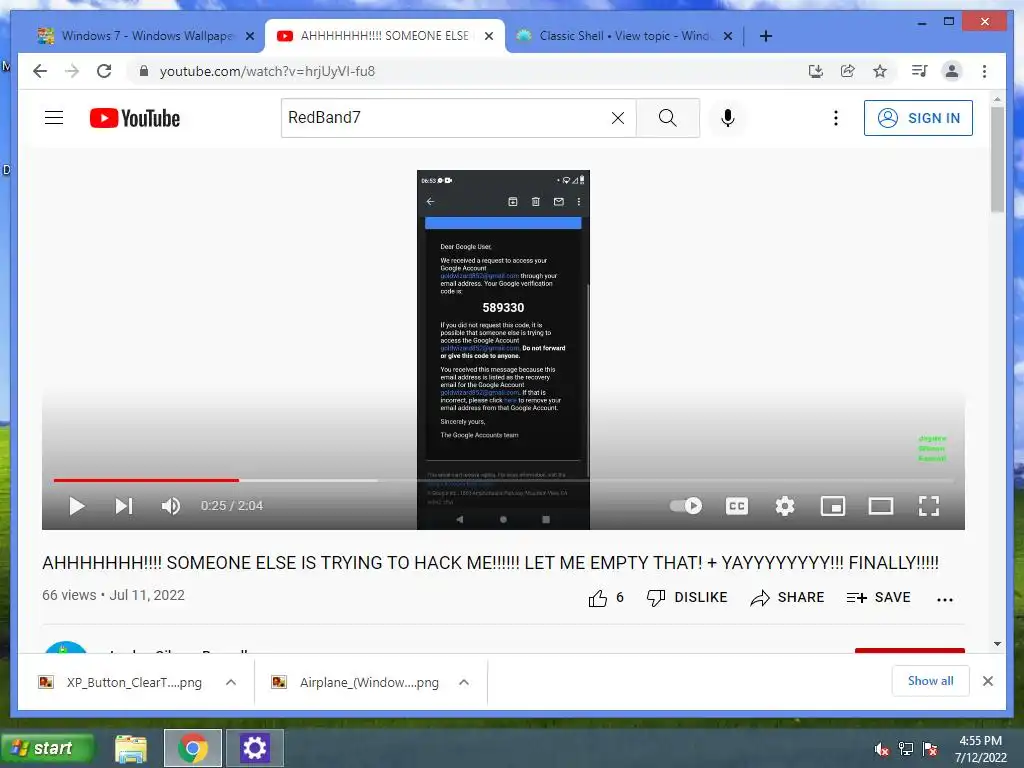Close the Classic Shell tab
This screenshot has height=768, width=1024.
(x=728, y=37)
